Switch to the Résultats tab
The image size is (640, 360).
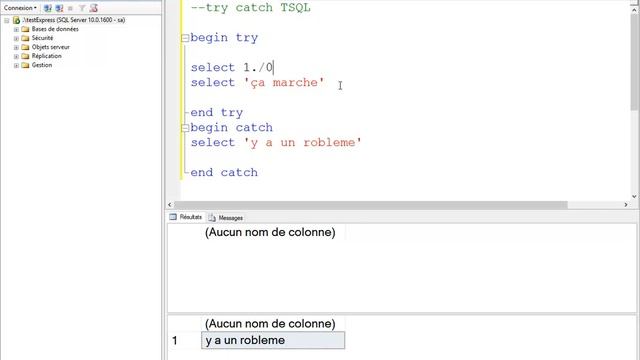186,217
